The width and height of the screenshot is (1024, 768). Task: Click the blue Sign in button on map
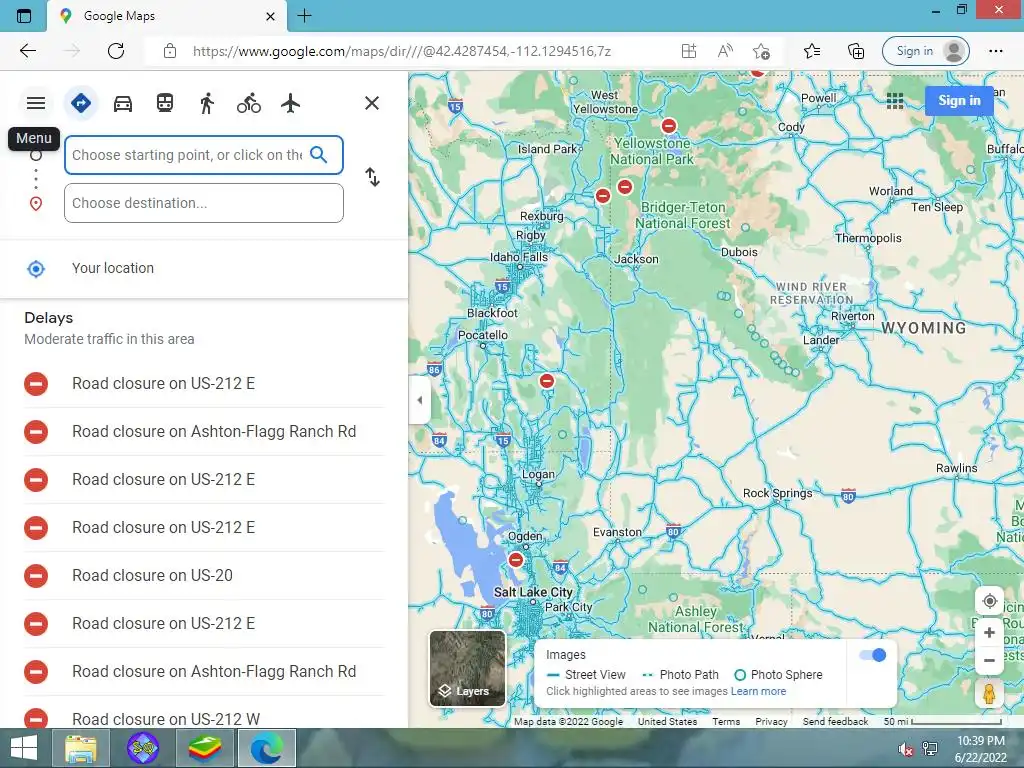point(959,101)
